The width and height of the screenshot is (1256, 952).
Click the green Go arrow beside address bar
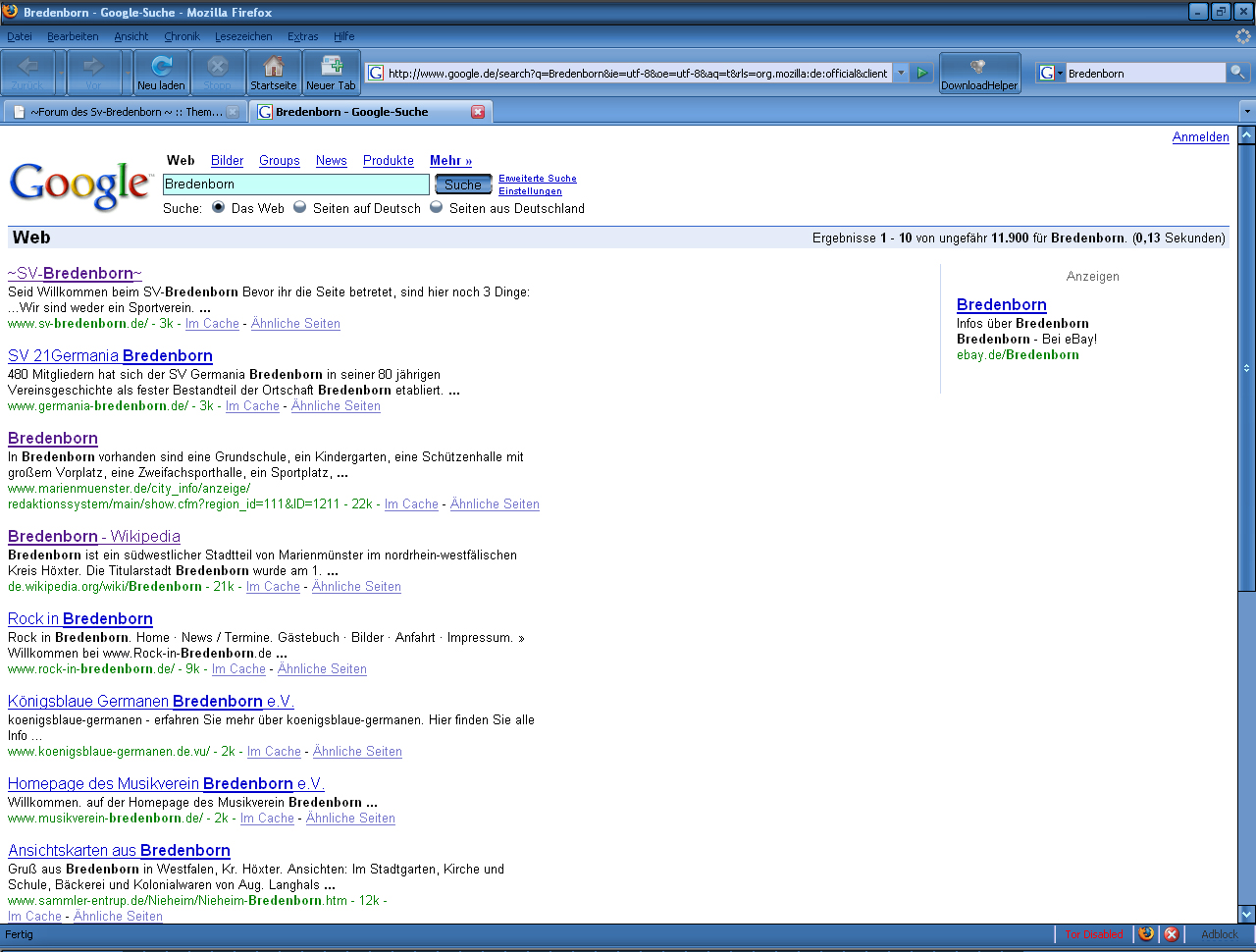point(922,73)
